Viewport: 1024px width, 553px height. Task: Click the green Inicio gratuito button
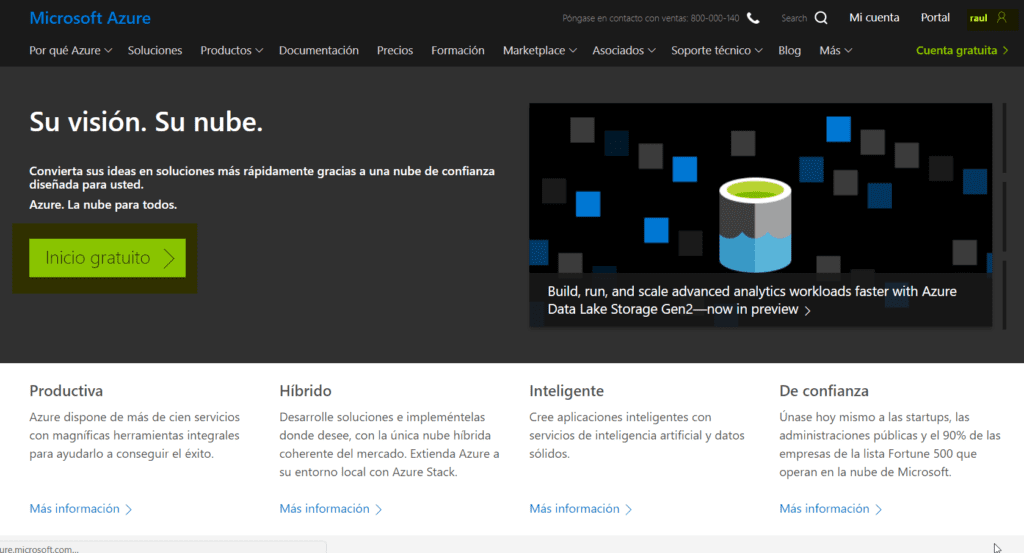click(x=107, y=258)
